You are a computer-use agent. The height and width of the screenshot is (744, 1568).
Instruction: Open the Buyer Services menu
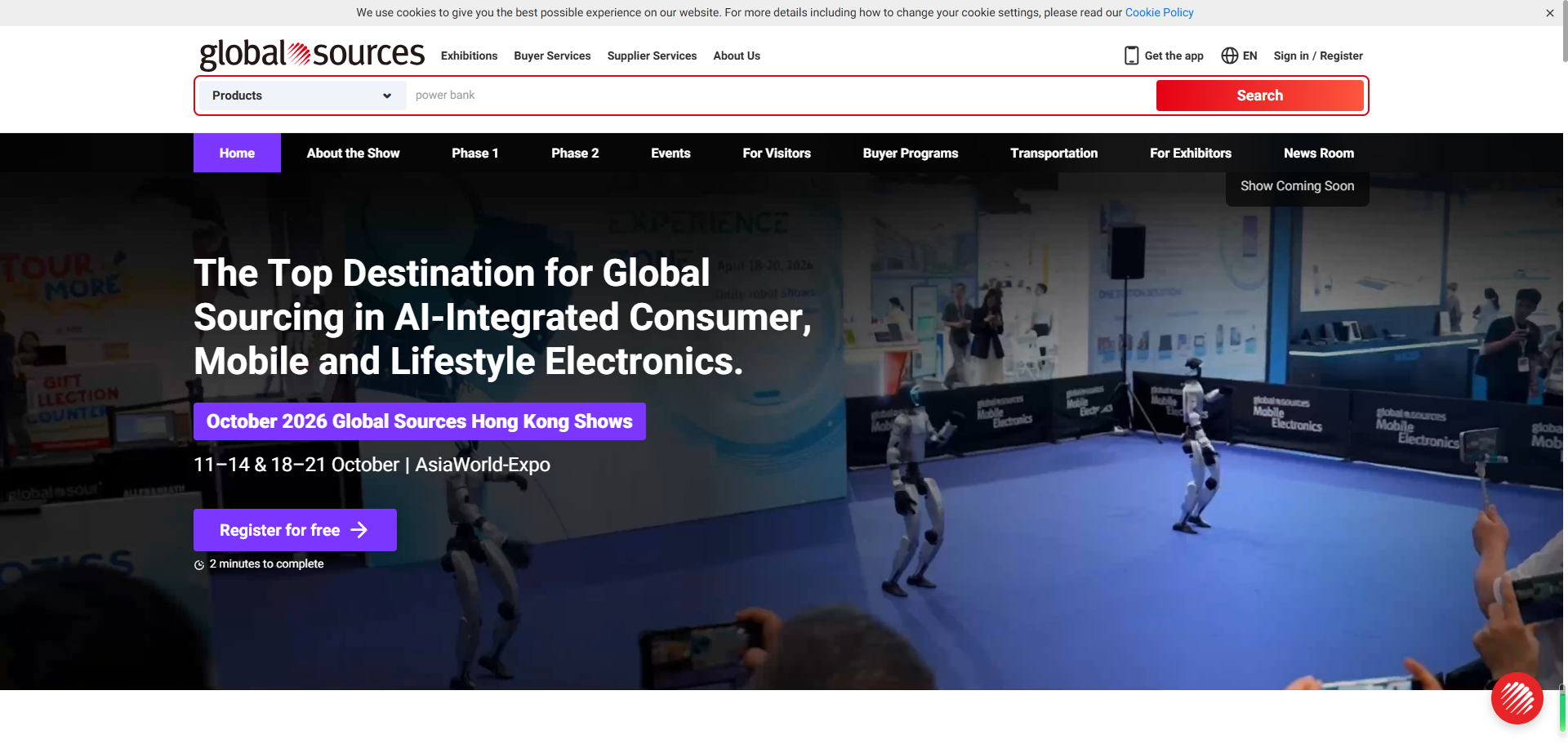(x=552, y=56)
